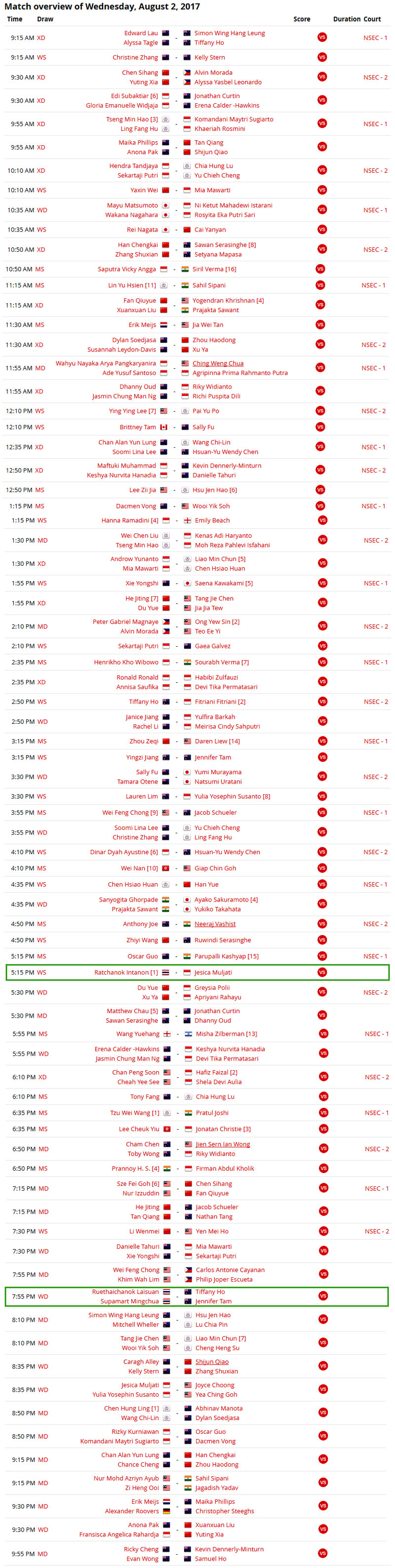Click the Duration column header
Image resolution: width=395 pixels, height=1568 pixels.
pos(346,19)
